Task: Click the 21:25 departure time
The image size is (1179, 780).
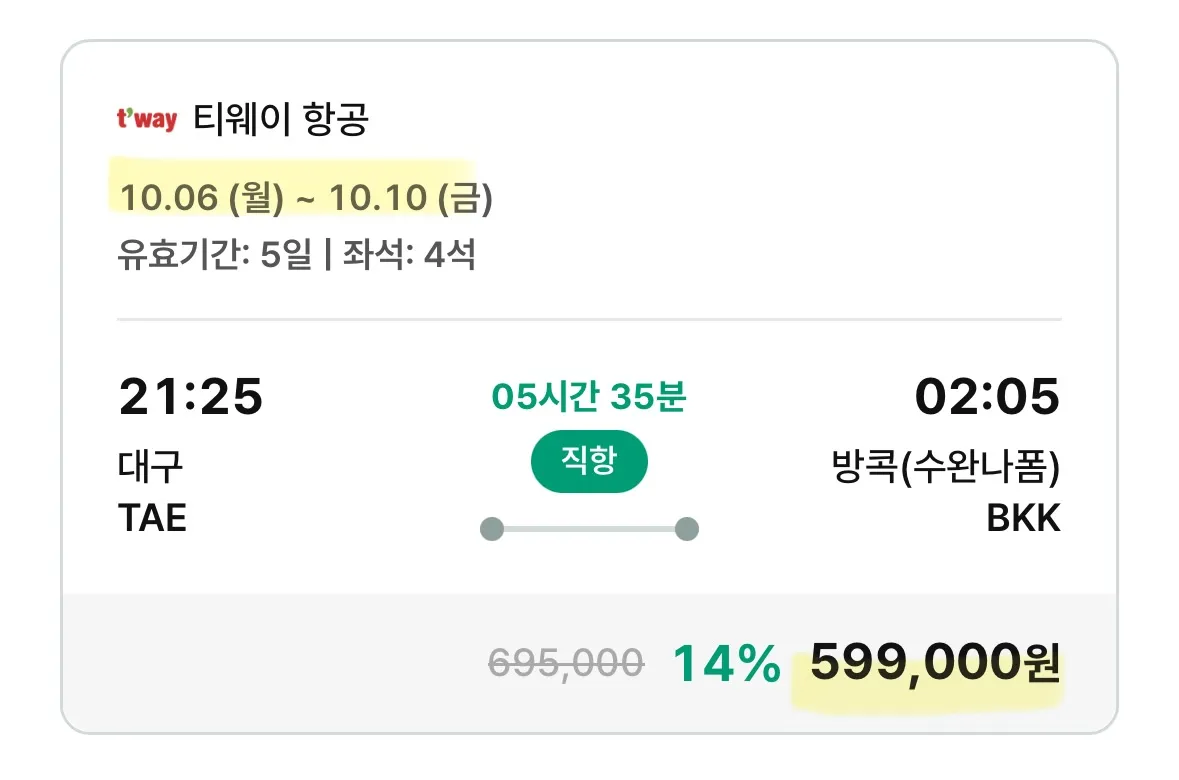Action: [191, 397]
